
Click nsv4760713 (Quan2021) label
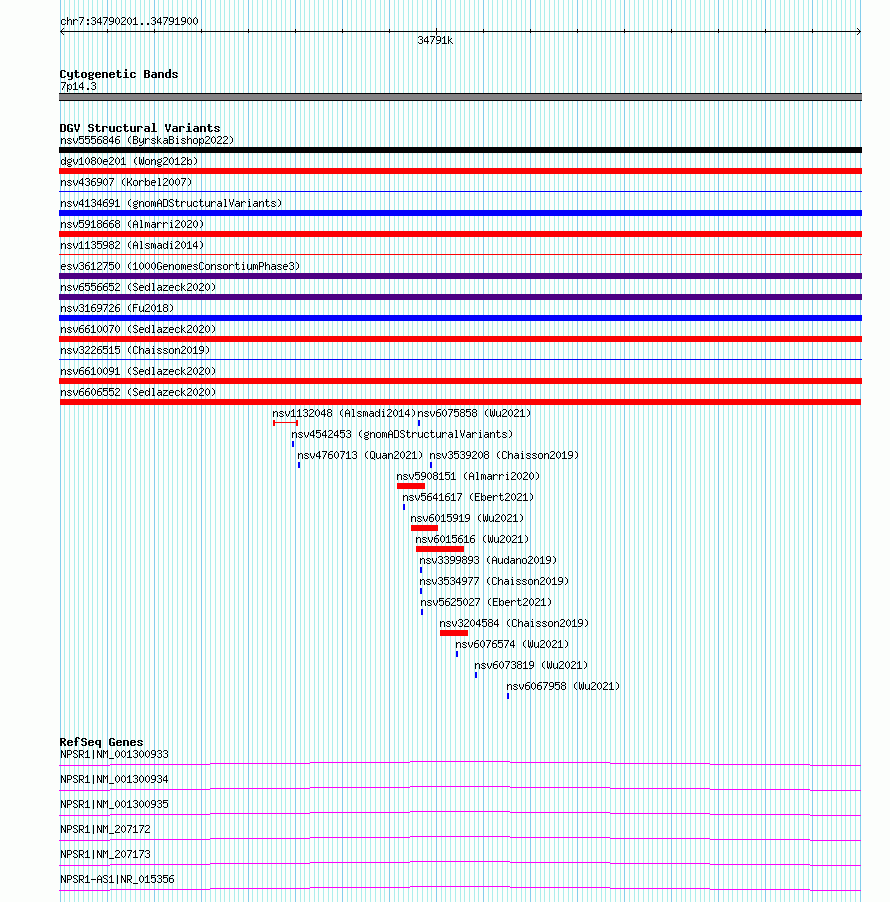[360, 456]
